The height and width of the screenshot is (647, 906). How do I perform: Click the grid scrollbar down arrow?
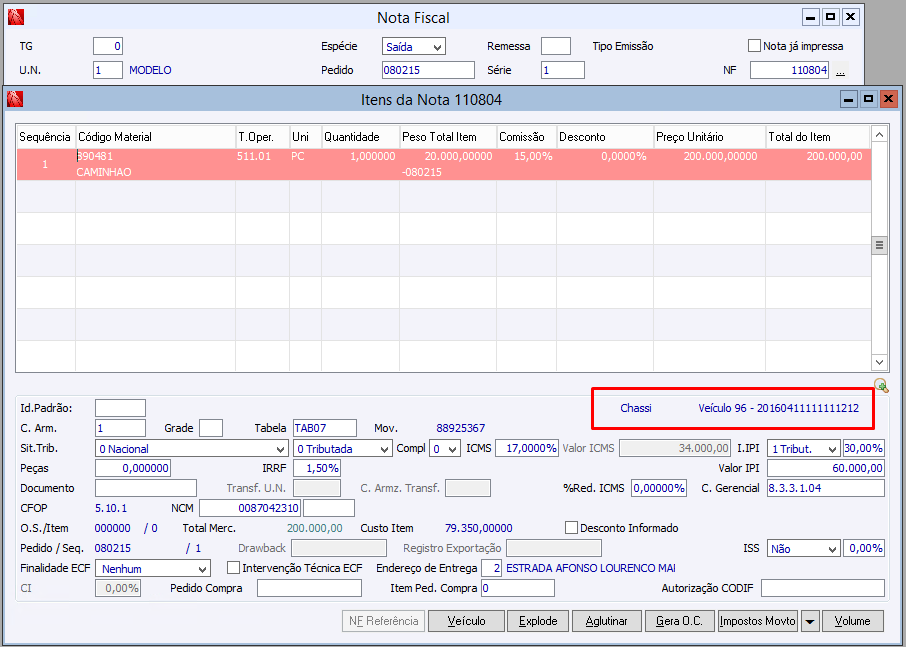pos(880,363)
